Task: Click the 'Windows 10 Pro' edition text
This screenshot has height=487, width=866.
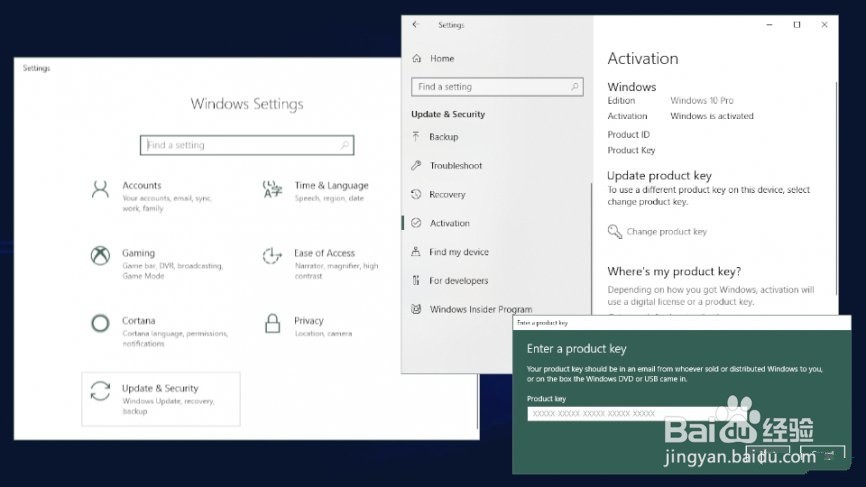Action: 701,100
